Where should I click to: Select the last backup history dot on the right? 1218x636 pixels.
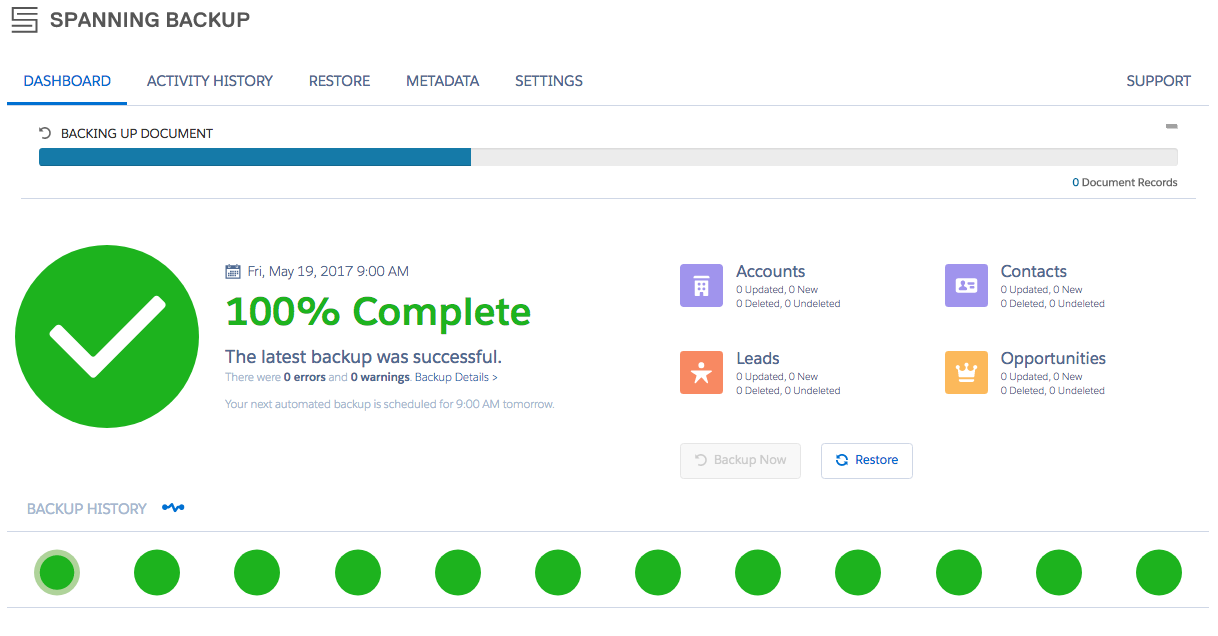tap(1159, 573)
